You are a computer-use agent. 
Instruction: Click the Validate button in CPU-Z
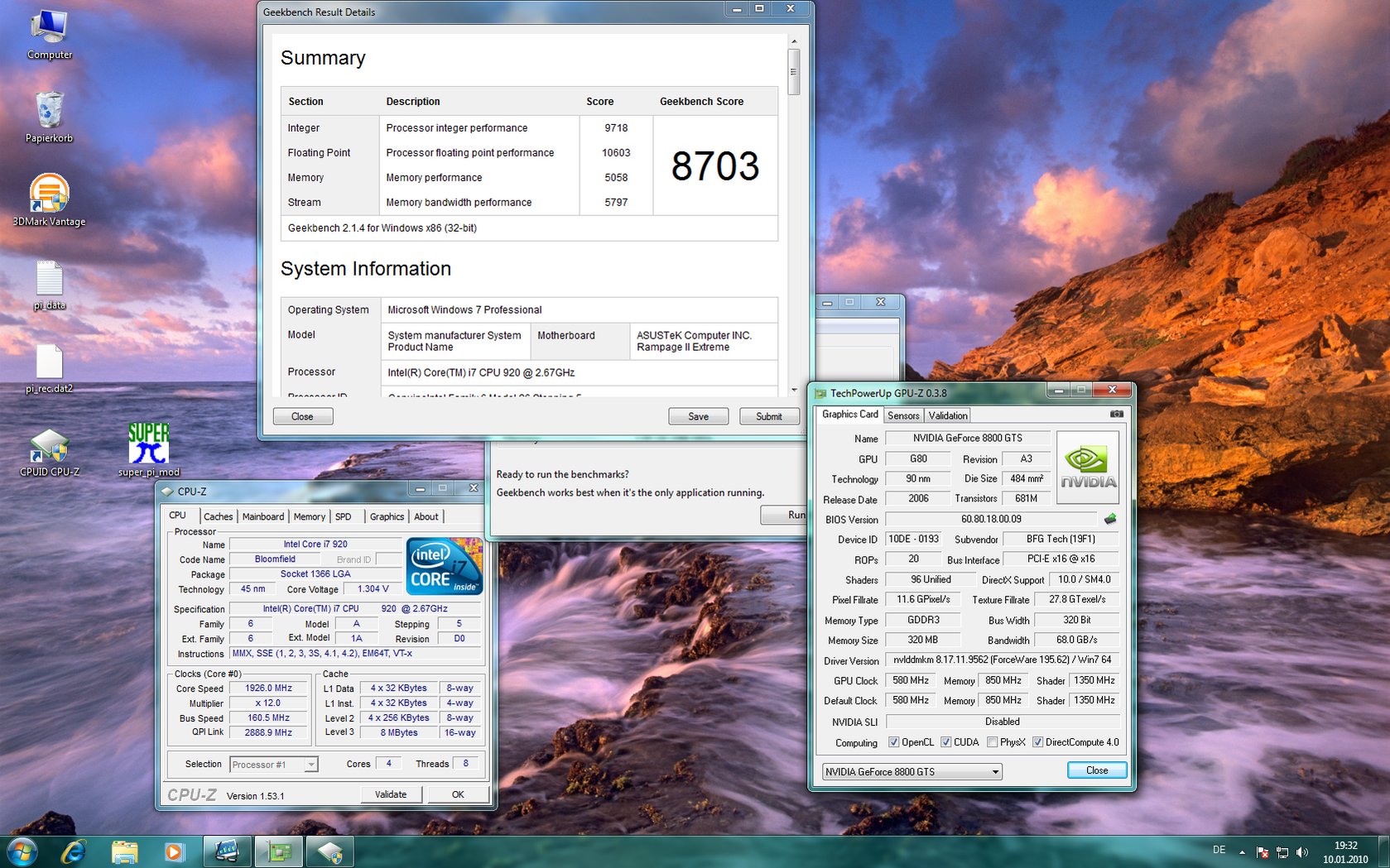click(x=391, y=794)
